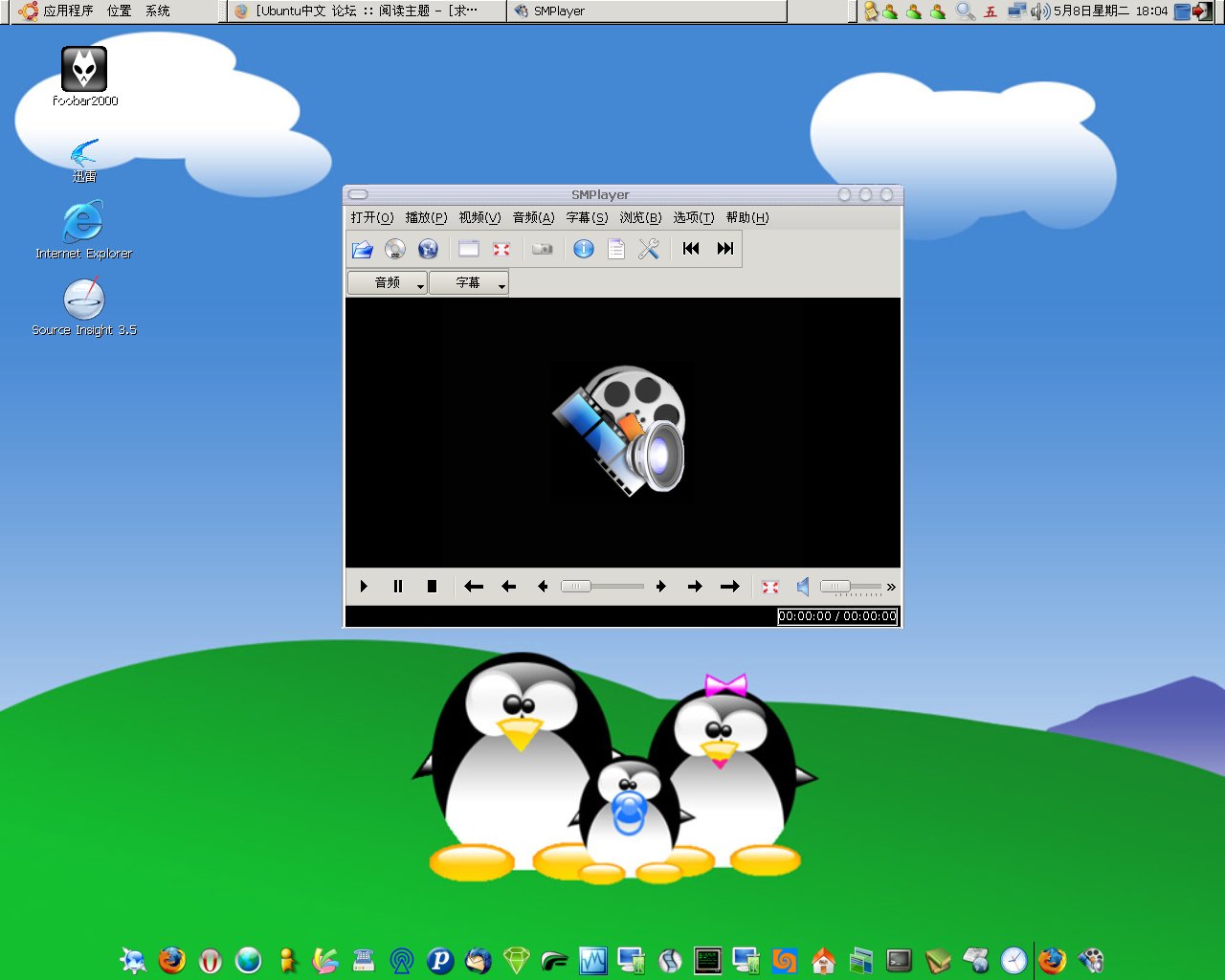Screen dimensions: 1225x980
Task: Select the 迅雷 desktop icon
Action: click(x=84, y=161)
